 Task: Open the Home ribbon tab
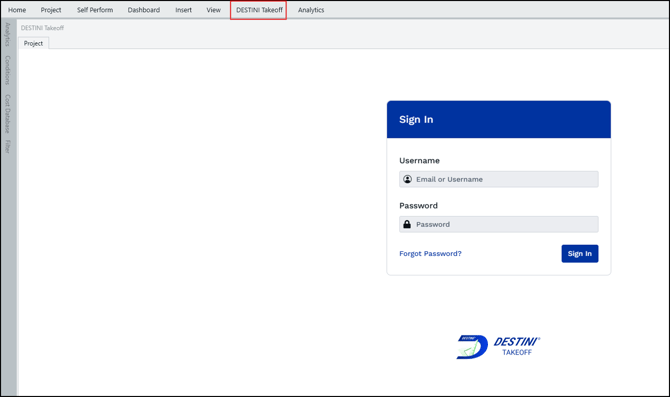coord(17,10)
